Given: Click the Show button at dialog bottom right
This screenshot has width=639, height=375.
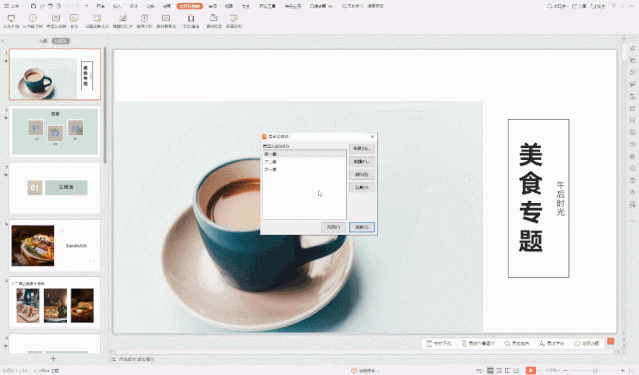Looking at the screenshot, I should tap(361, 227).
